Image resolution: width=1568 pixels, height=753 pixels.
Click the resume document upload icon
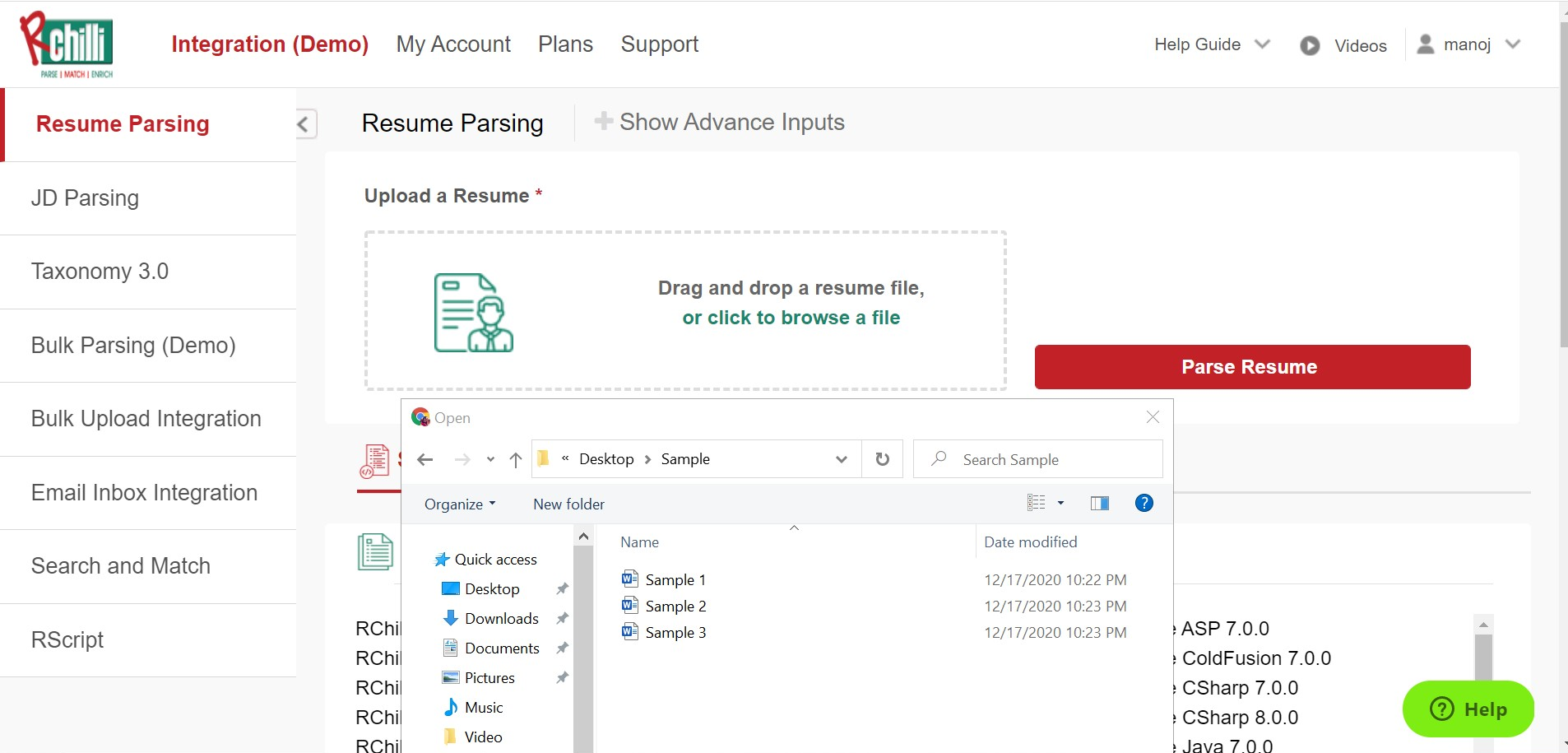(x=473, y=313)
